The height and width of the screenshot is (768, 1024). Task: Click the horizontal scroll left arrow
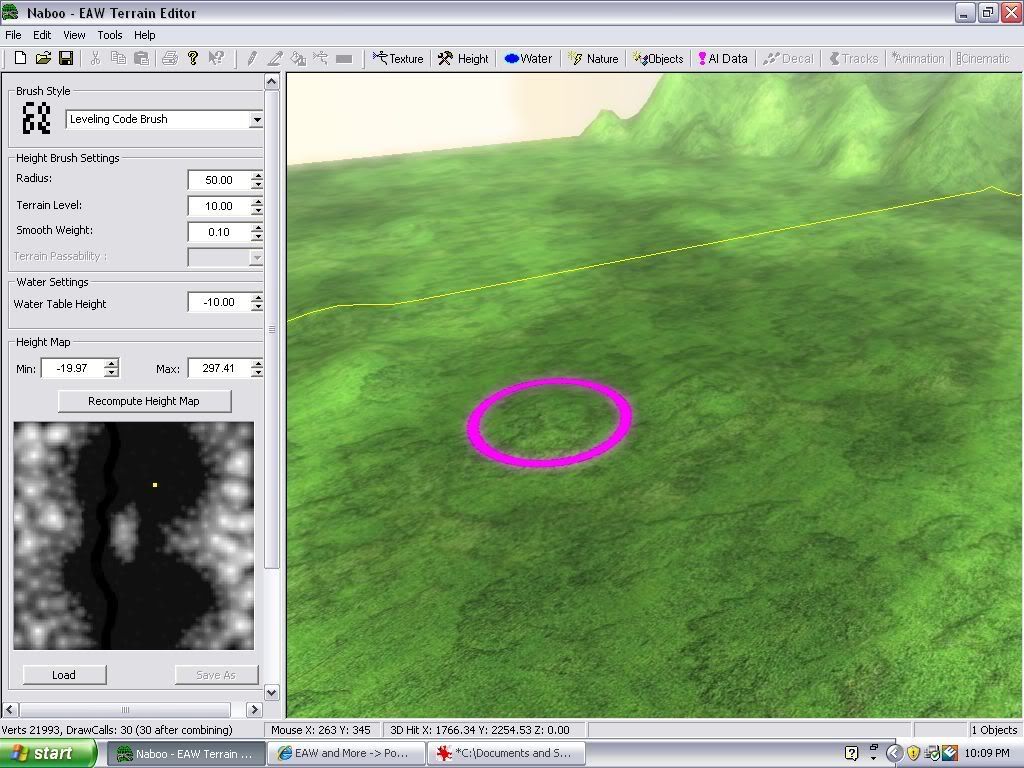10,709
